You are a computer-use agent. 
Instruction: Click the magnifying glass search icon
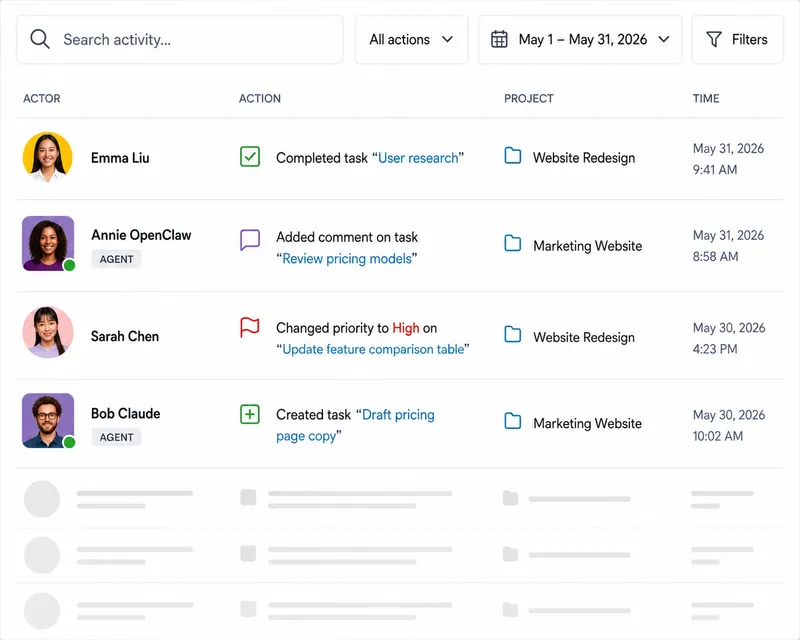[x=40, y=39]
